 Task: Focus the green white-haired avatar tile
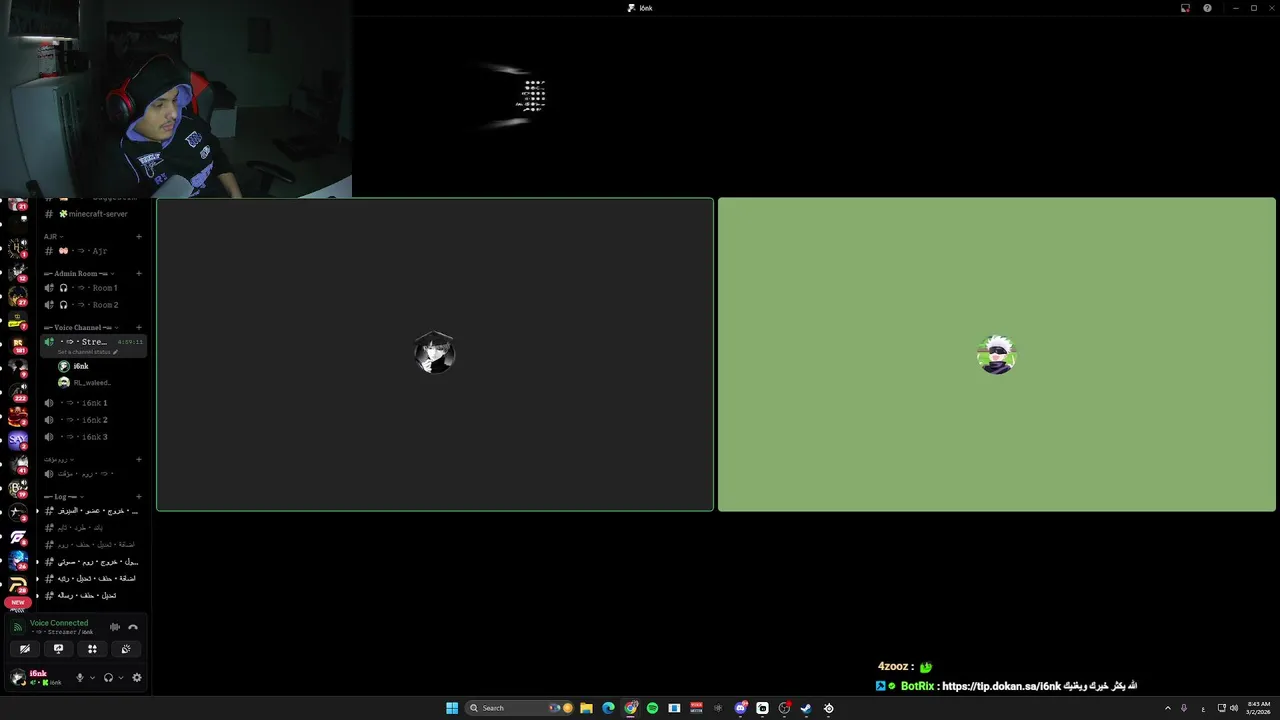[x=997, y=354]
